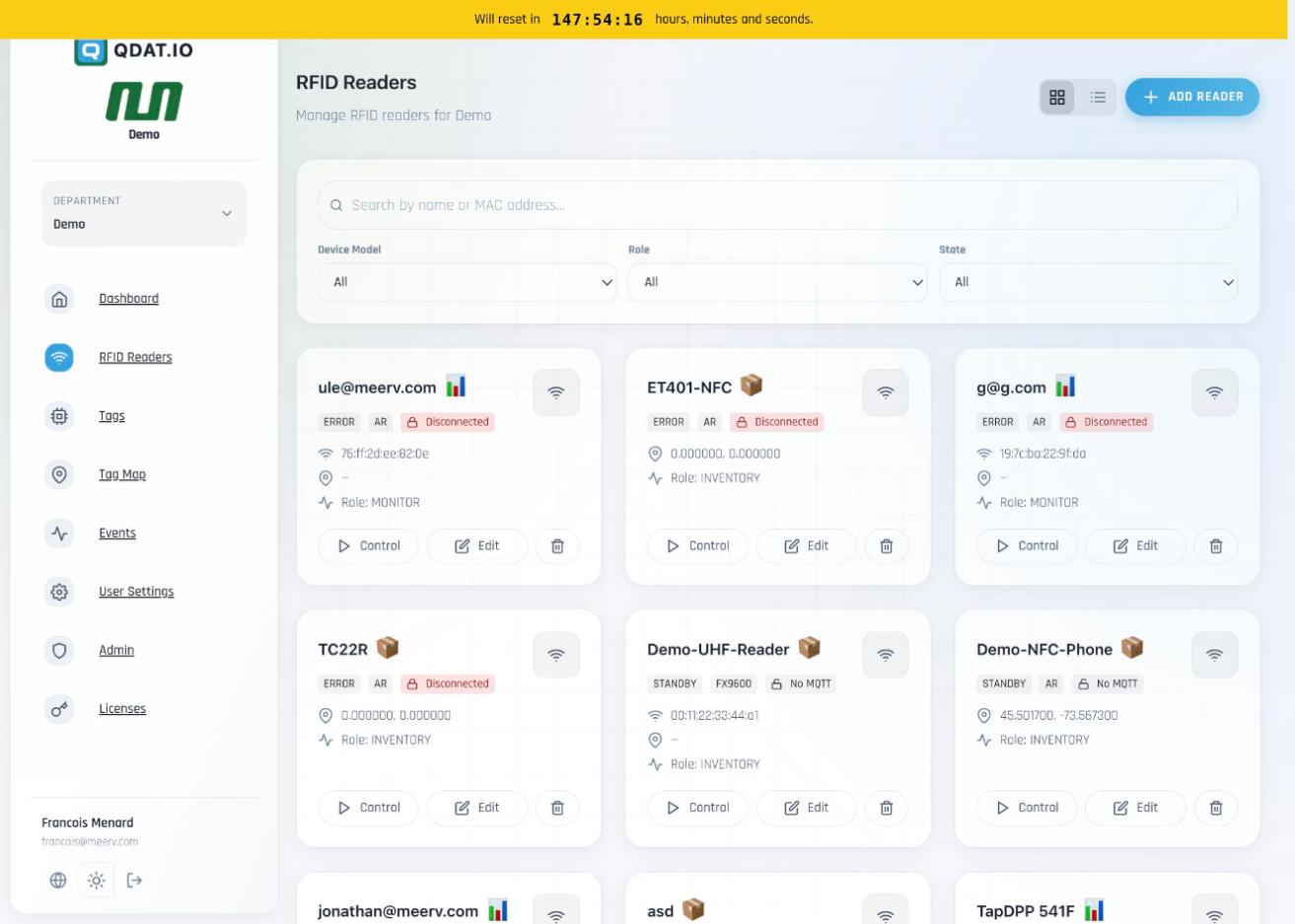Delete the TC22R reader

tap(557, 808)
